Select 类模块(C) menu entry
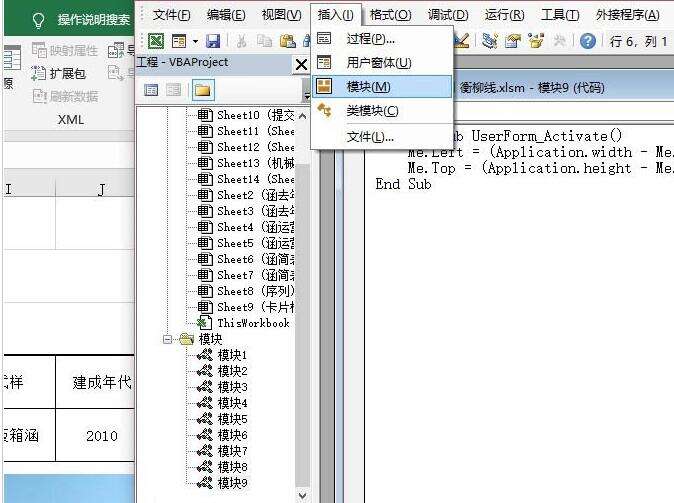The width and height of the screenshot is (674, 503). 372,110
